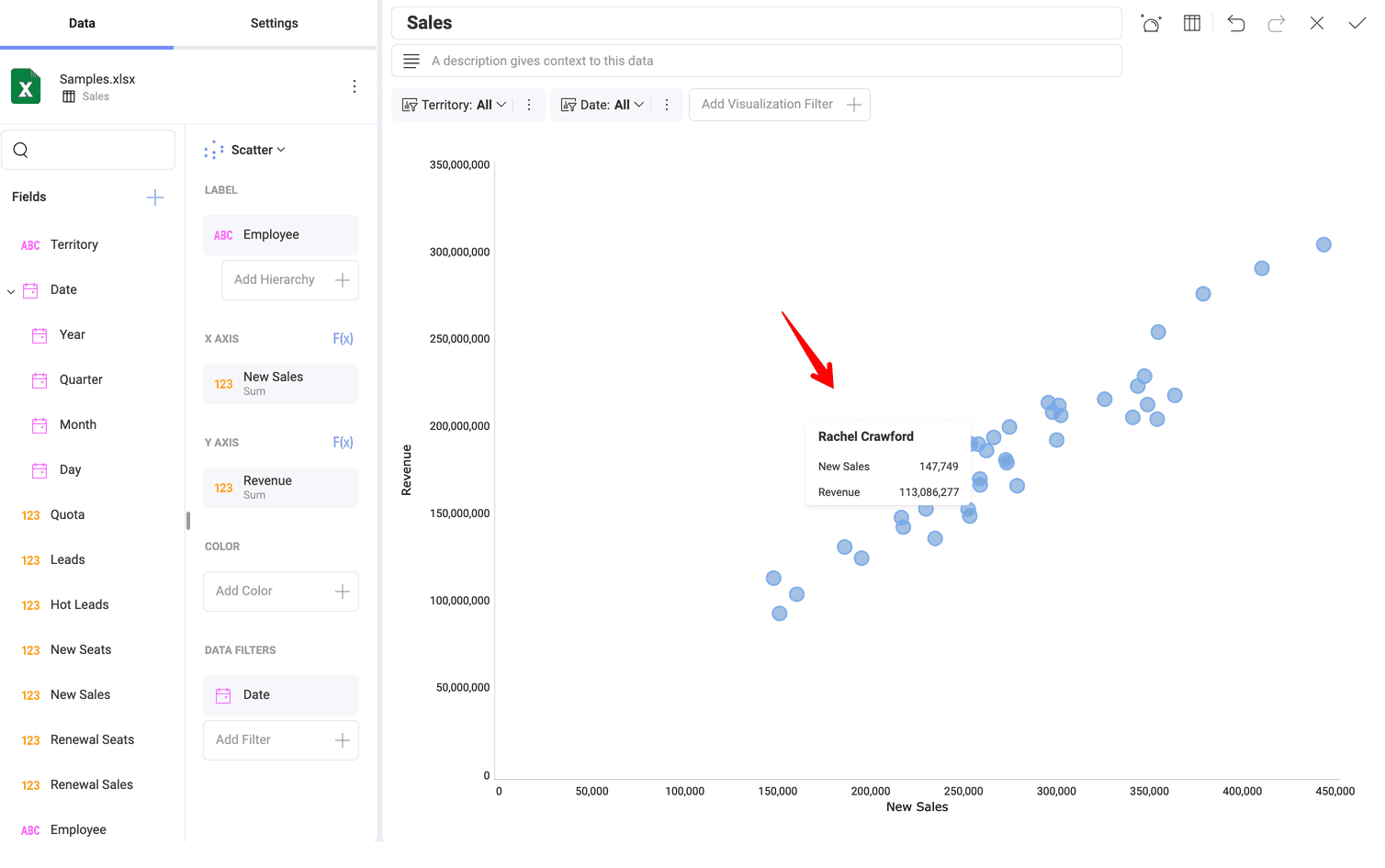Click the Sales title input field
Viewport: 1385px width, 868px height.
click(757, 23)
